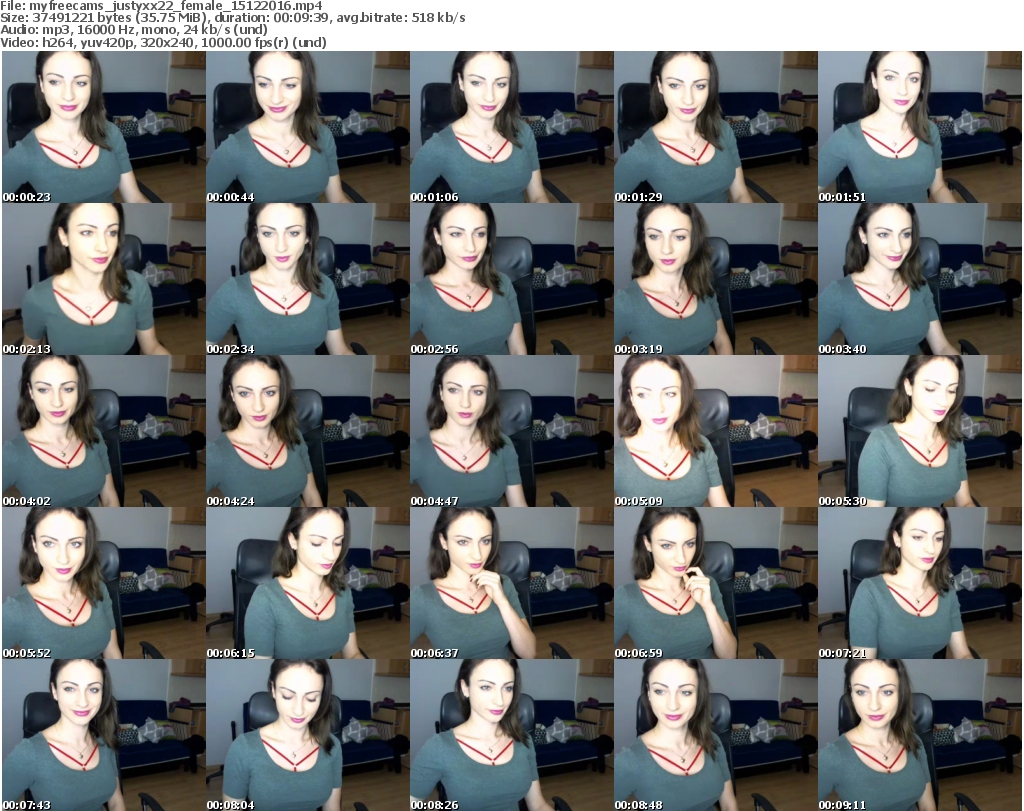The image size is (1024, 811).
Task: Click the thumbnail marked 00:06:59
Action: click(715, 583)
